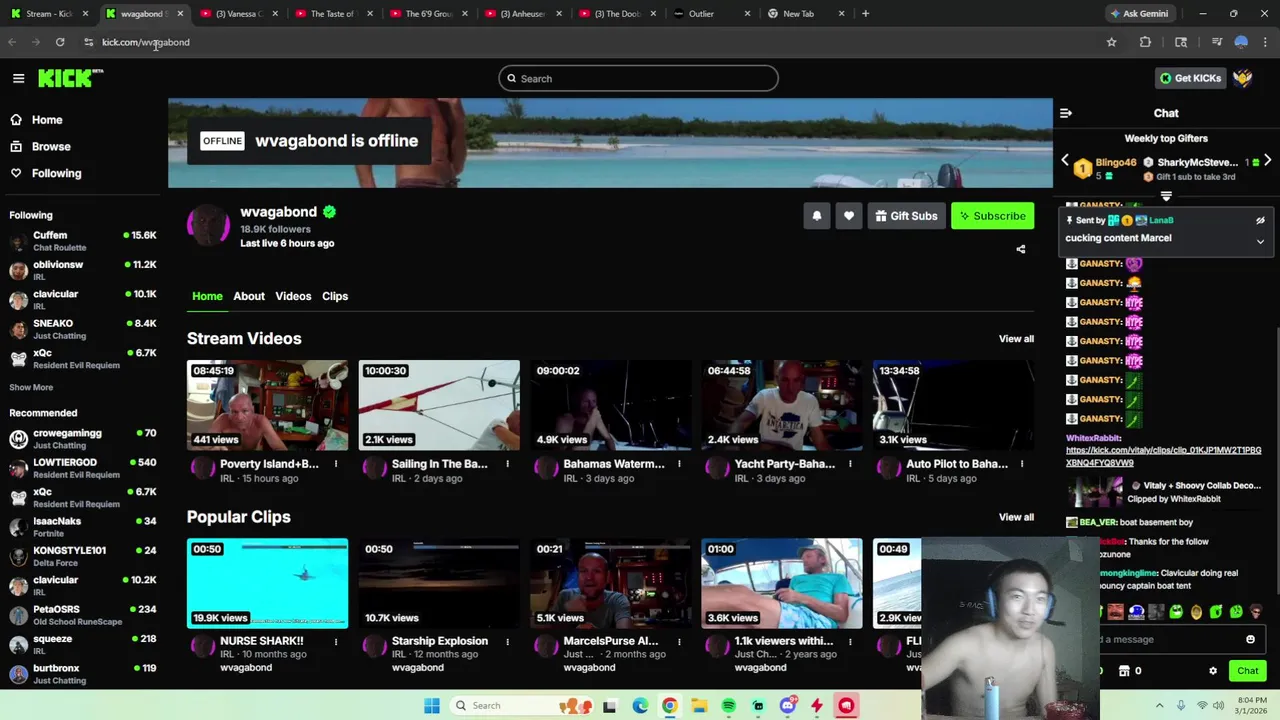
Task: Bookmark this page with the star icon
Action: pyautogui.click(x=1111, y=42)
